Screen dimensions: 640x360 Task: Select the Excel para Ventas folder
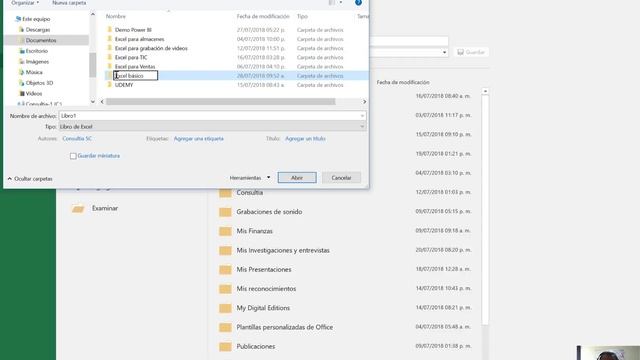tap(135, 67)
